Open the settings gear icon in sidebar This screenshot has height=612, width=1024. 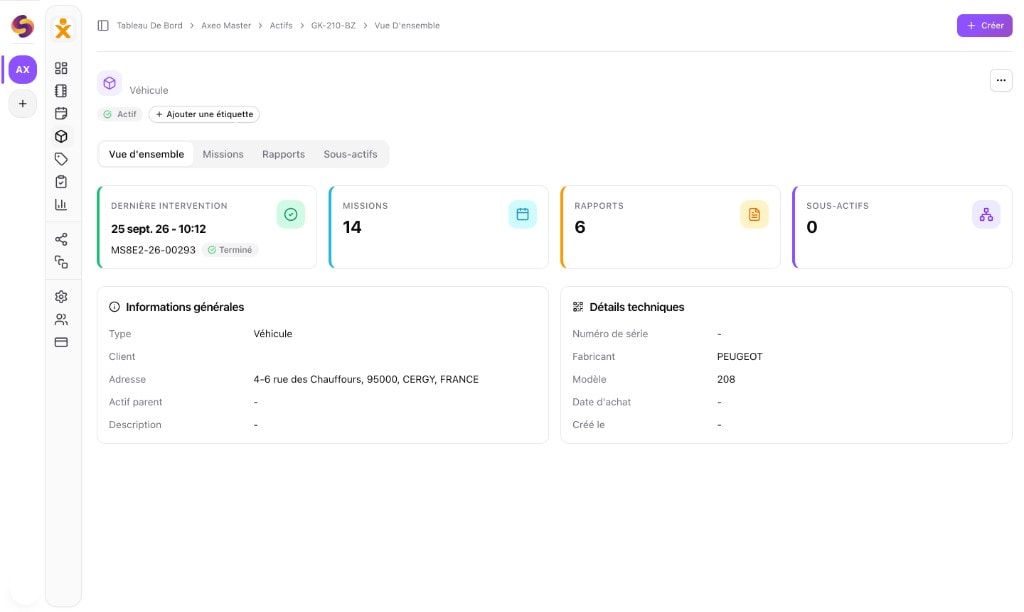[61, 297]
